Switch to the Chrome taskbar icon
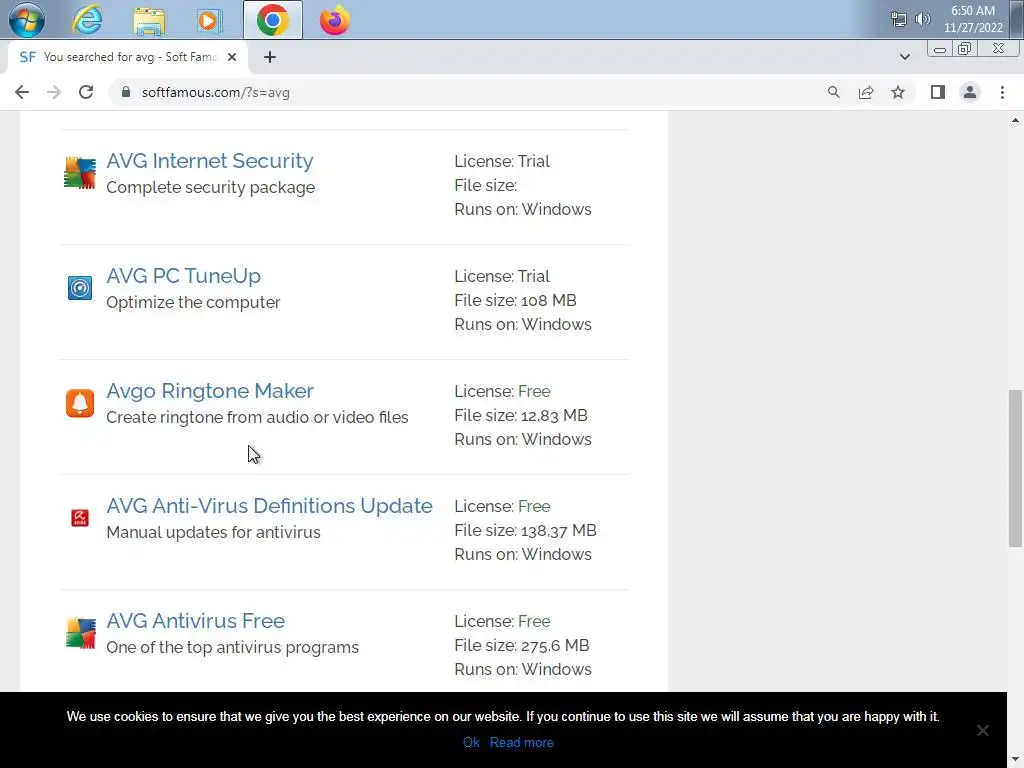1024x768 pixels. [273, 20]
